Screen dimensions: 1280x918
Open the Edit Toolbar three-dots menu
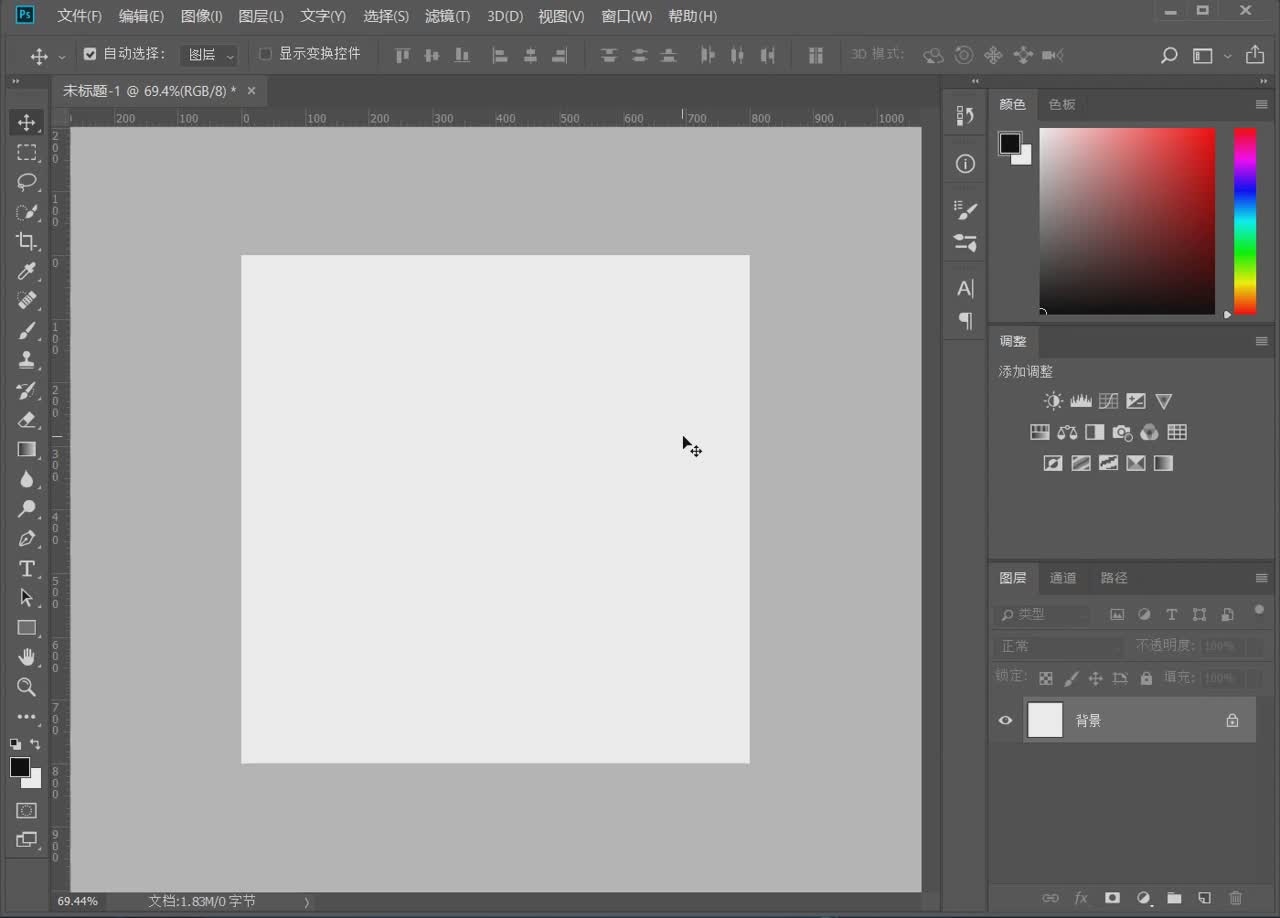pyautogui.click(x=27, y=717)
